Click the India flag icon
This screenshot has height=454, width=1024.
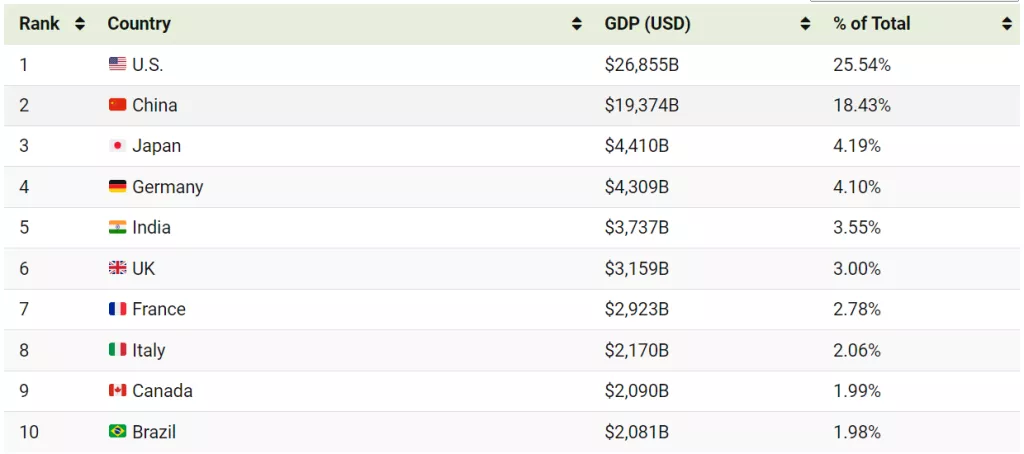pyautogui.click(x=117, y=227)
